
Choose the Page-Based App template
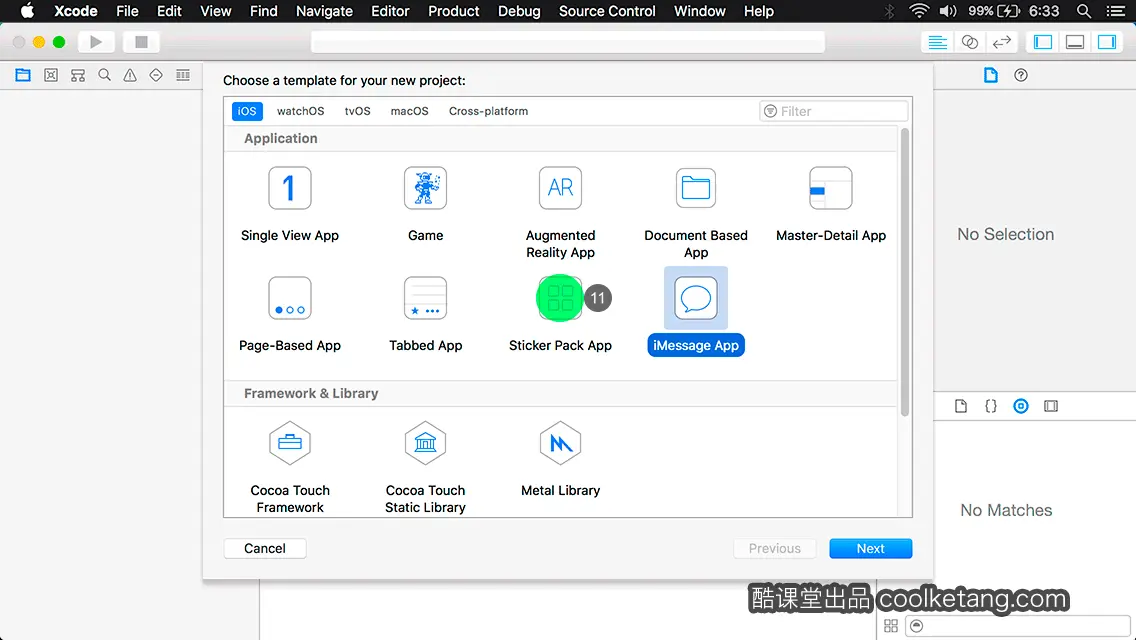click(x=290, y=314)
